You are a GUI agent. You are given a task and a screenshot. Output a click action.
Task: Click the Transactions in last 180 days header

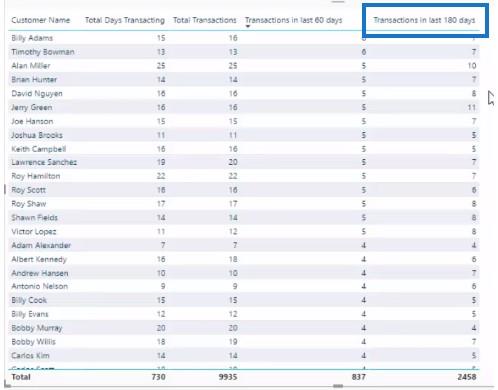coord(424,20)
